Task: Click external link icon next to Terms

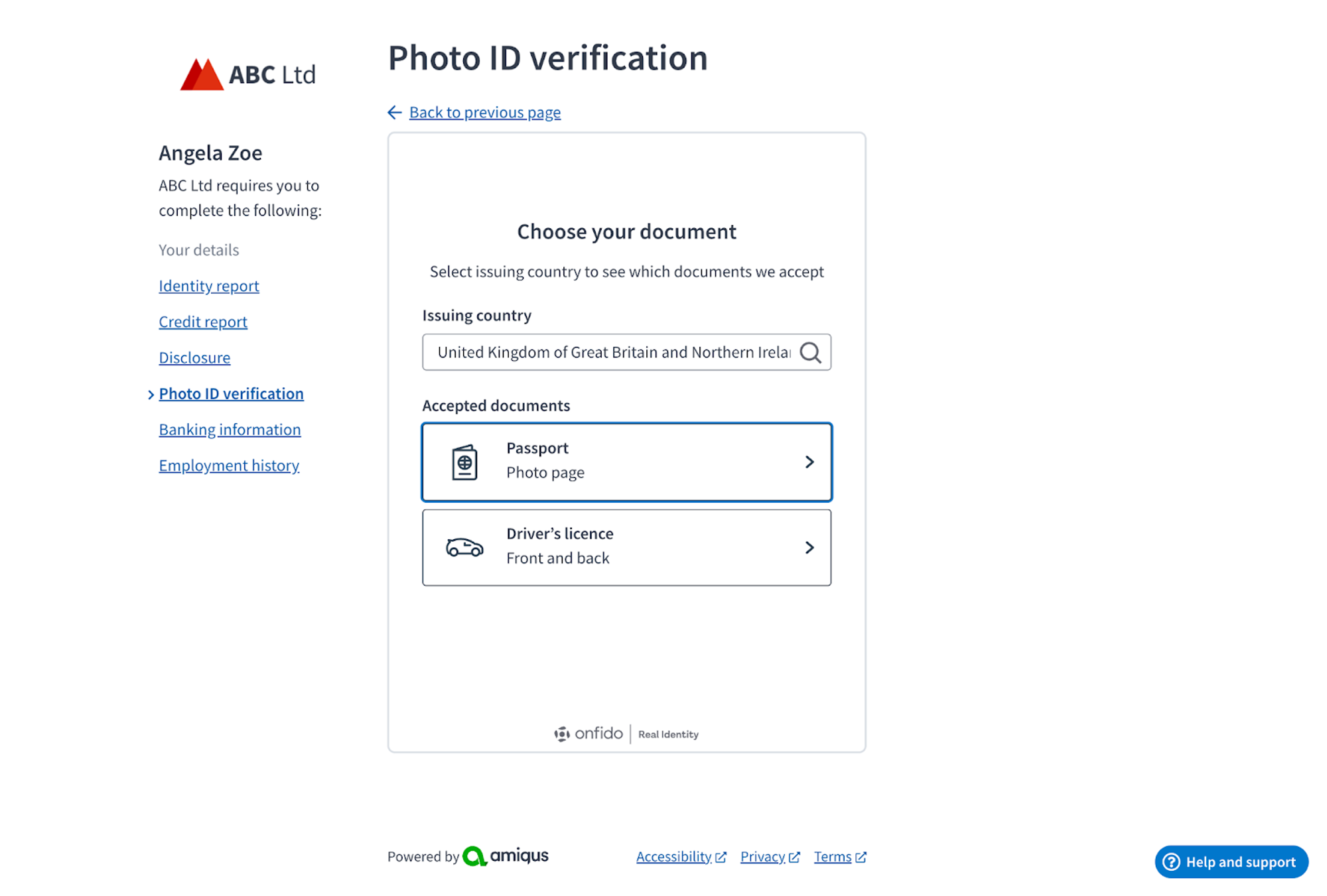Action: [861, 857]
